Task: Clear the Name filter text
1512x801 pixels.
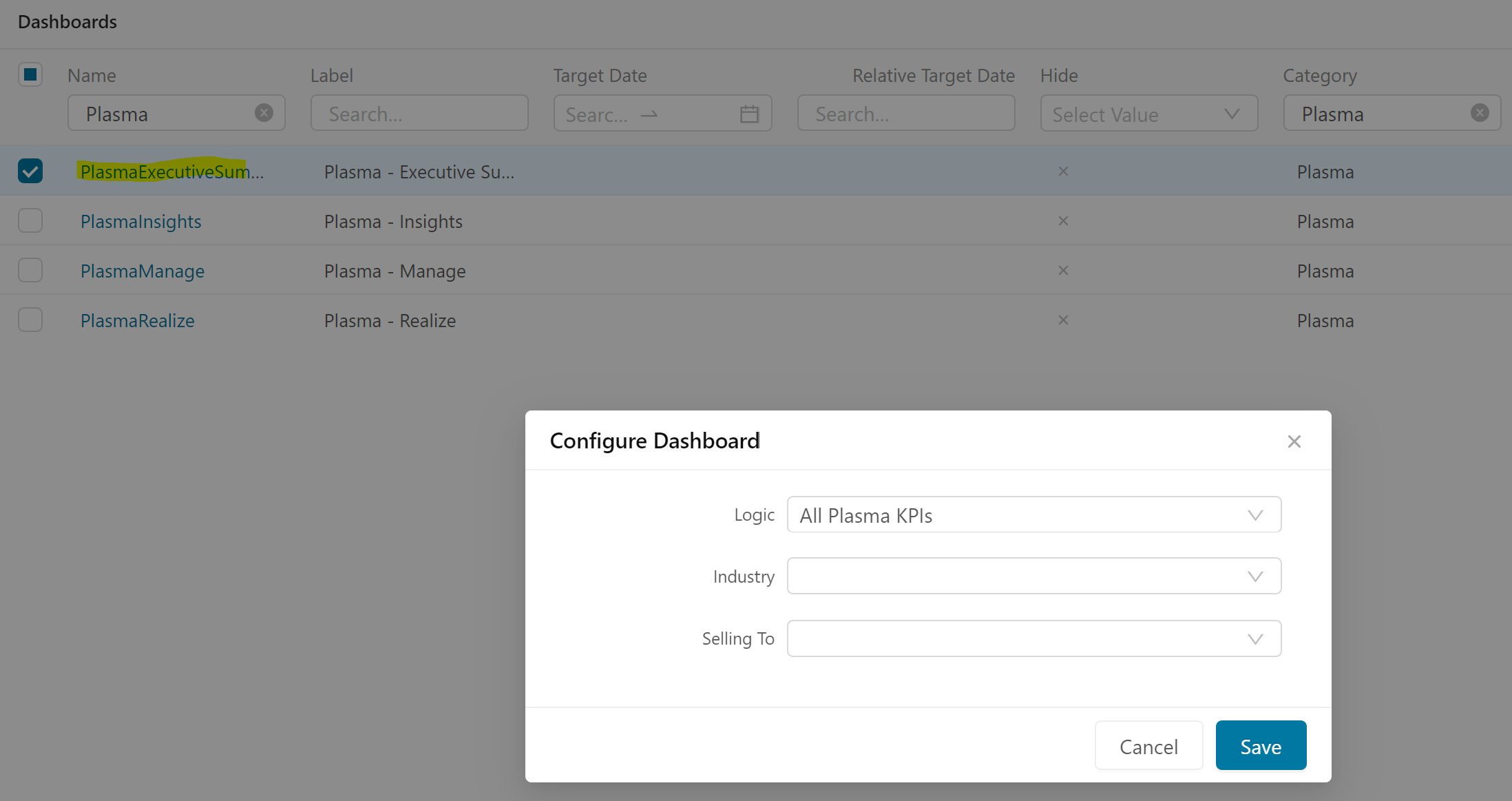Action: (264, 113)
